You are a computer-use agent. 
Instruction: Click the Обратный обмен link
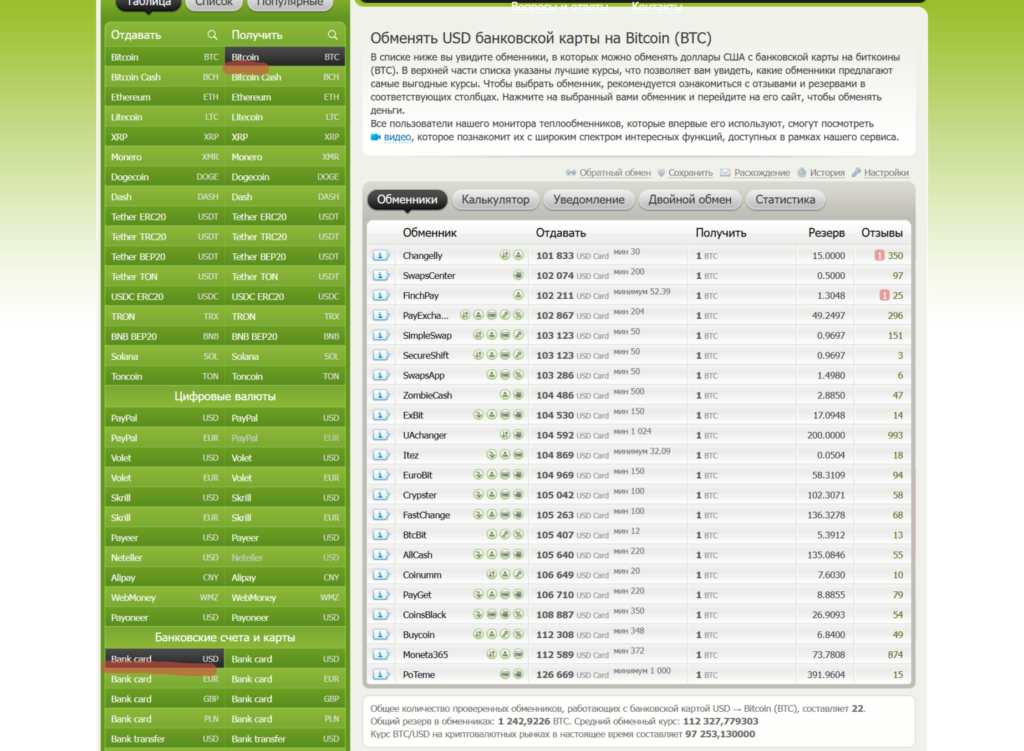click(615, 172)
